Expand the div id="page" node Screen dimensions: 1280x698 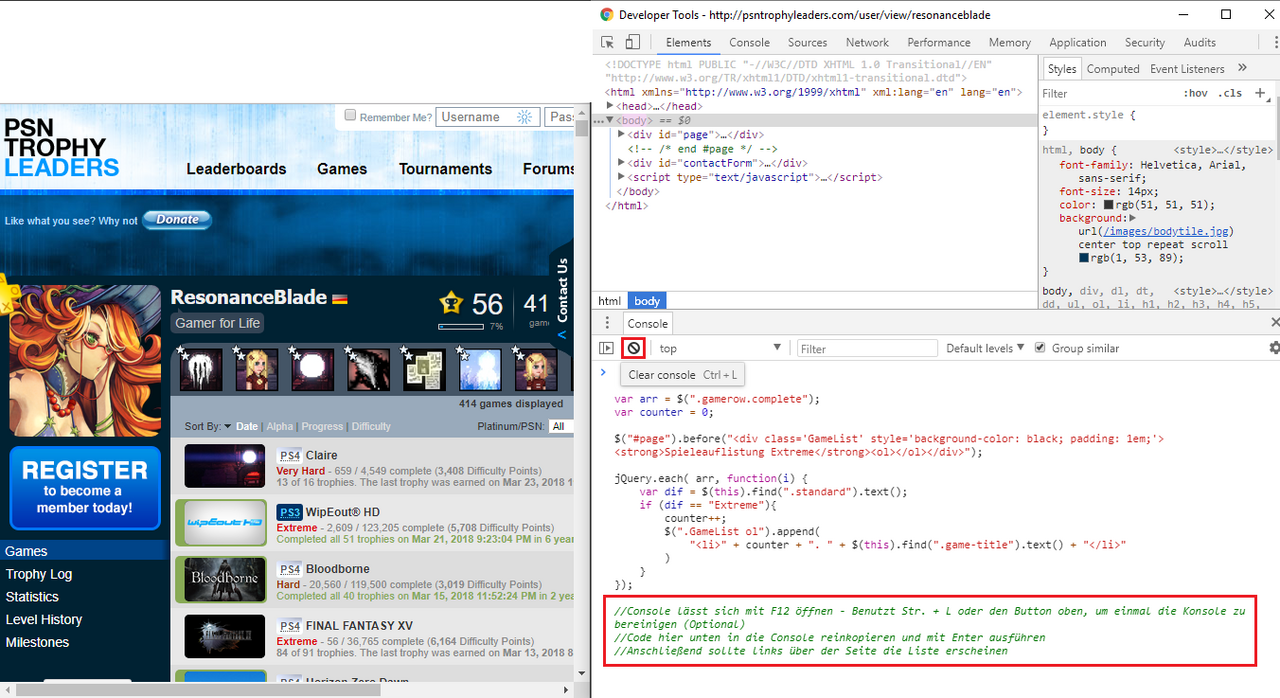pyautogui.click(x=622, y=134)
